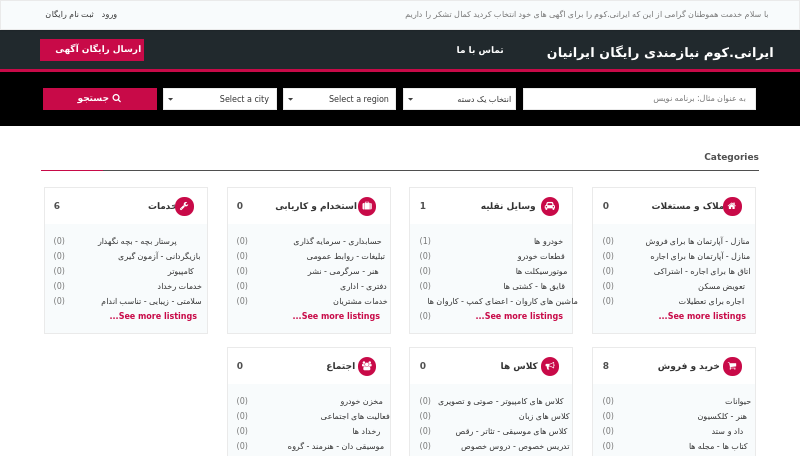Open اتاق ها برای اجاره - اشتراکی subcategory

click(x=702, y=271)
